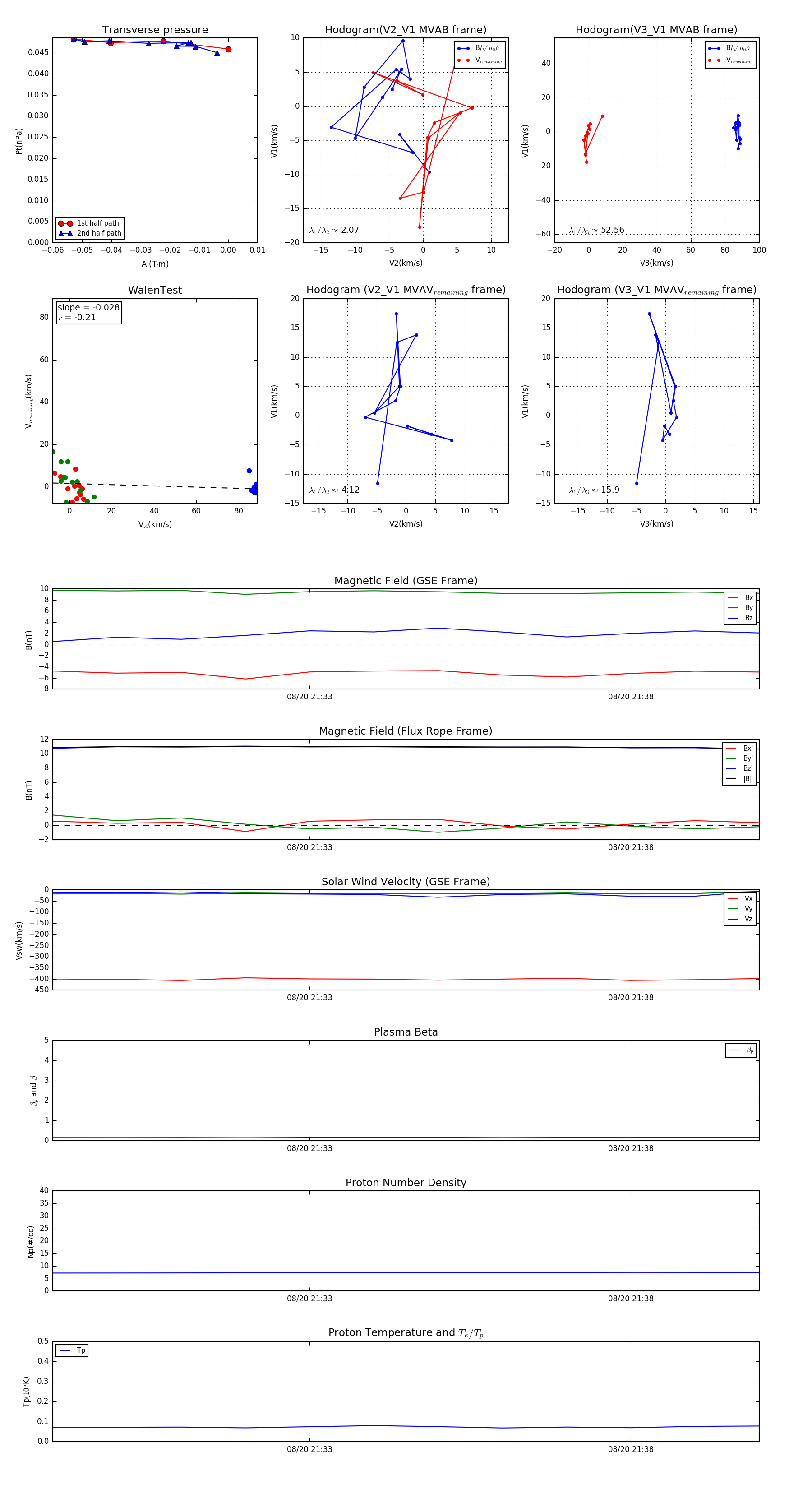Click the "Solar Wind Velocity (GSE Frame)" title

click(406, 882)
